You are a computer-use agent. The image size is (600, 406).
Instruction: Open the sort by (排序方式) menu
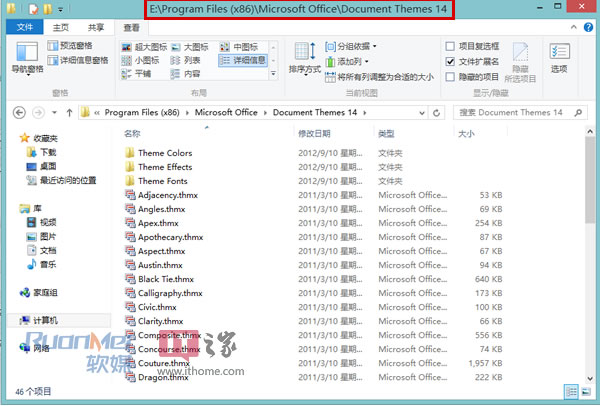[305, 58]
